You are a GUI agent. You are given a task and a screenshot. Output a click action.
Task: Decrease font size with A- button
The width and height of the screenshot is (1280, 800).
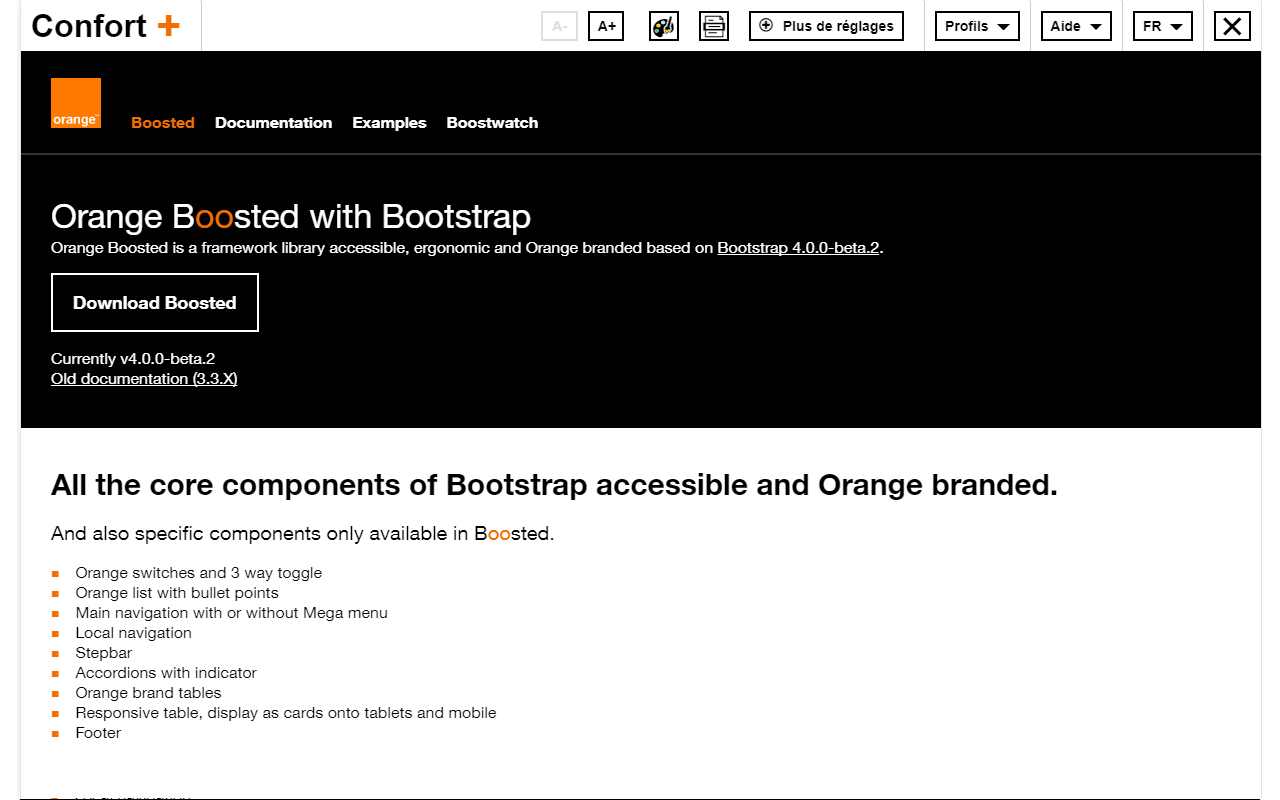(x=559, y=26)
